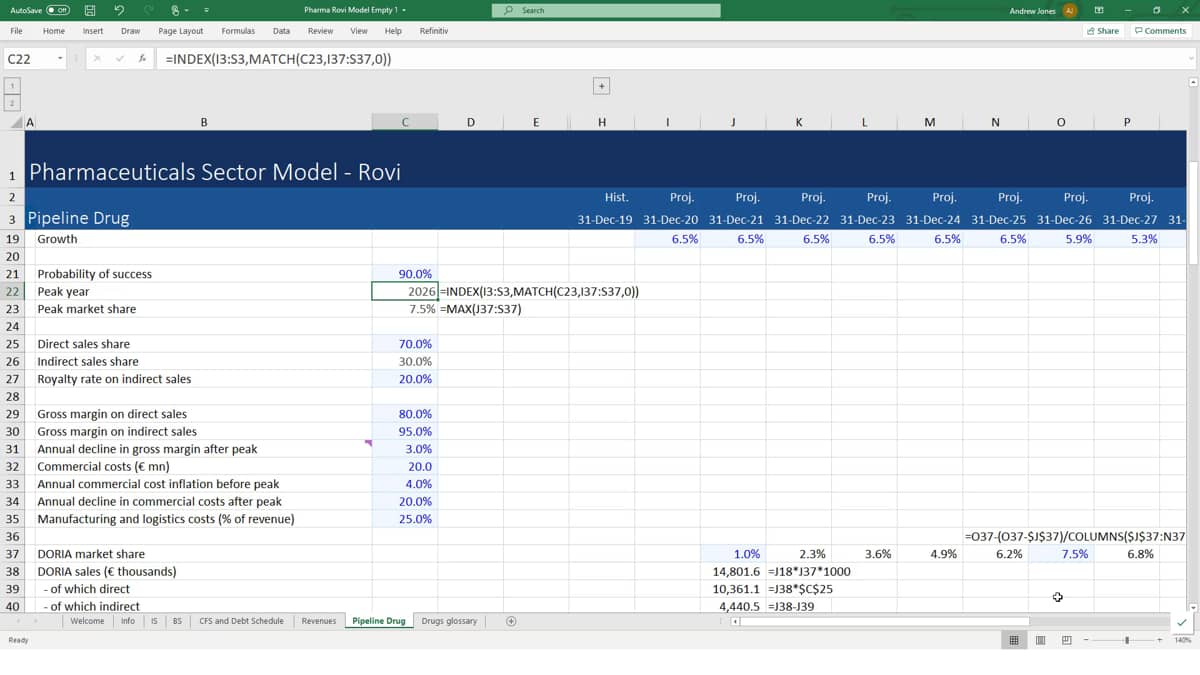The height and width of the screenshot is (675, 1200).
Task: Switch to the Insert ribbon tab
Action: tap(93, 31)
